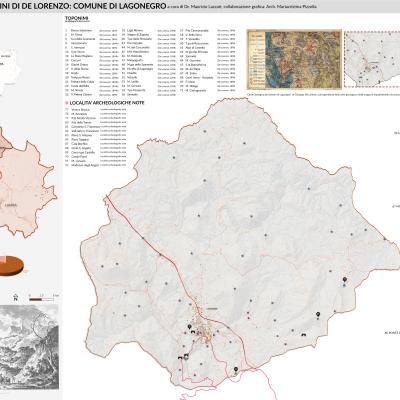The width and height of the screenshot is (400, 400).
Task: Click the map scale bar
Action: click(41, 299)
